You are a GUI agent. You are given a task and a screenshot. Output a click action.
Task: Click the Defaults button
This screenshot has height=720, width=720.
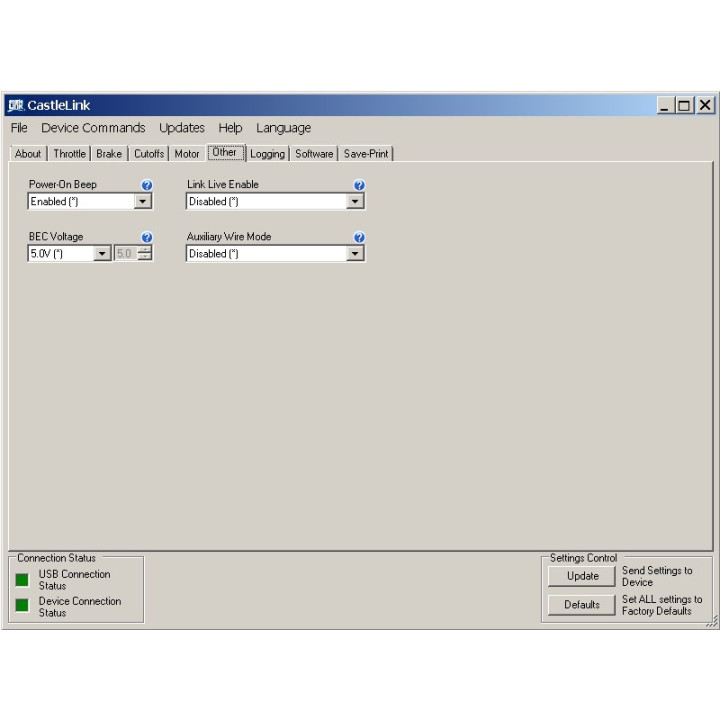pyautogui.click(x=582, y=605)
